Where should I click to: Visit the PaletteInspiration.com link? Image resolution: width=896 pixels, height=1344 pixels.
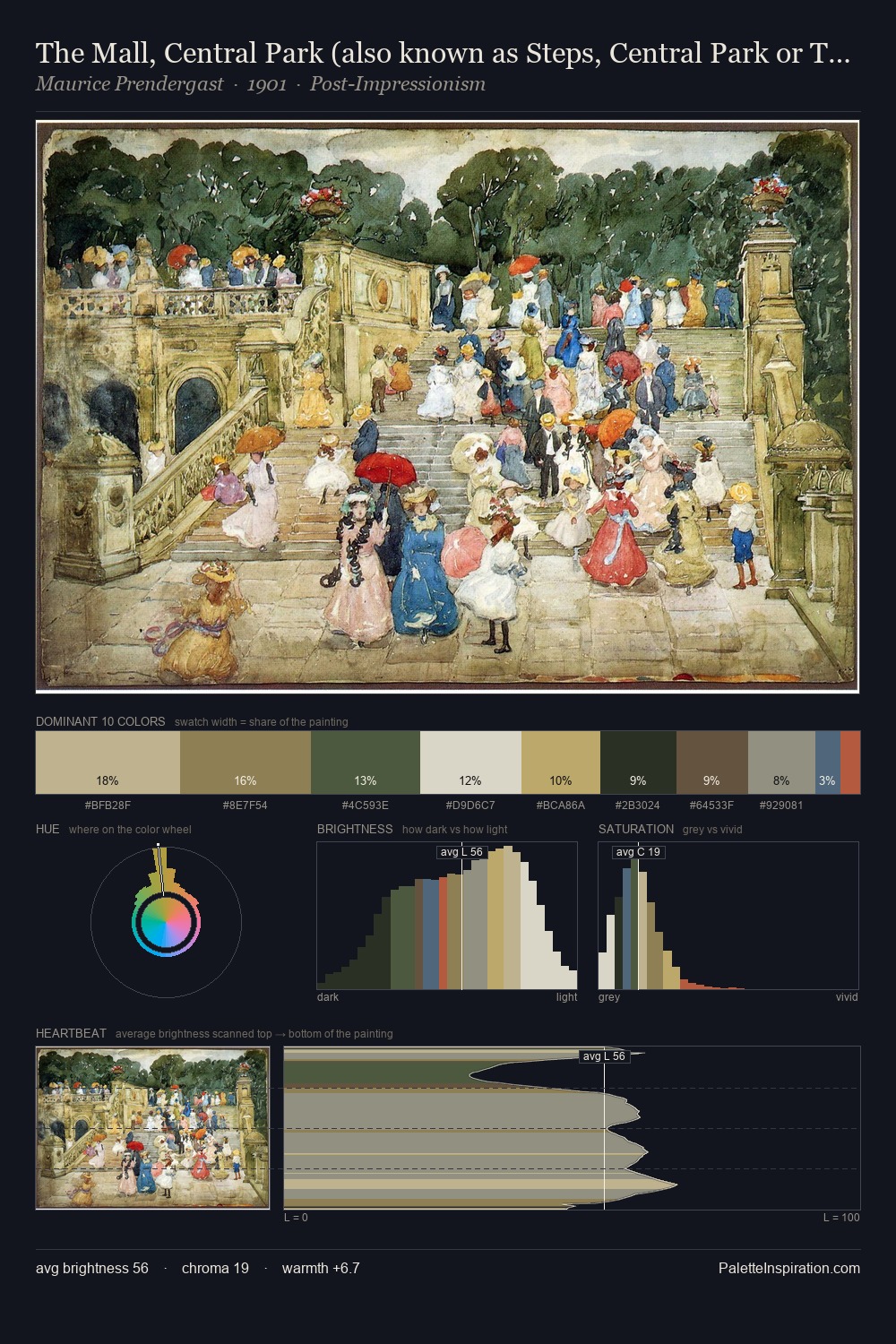point(789,1268)
